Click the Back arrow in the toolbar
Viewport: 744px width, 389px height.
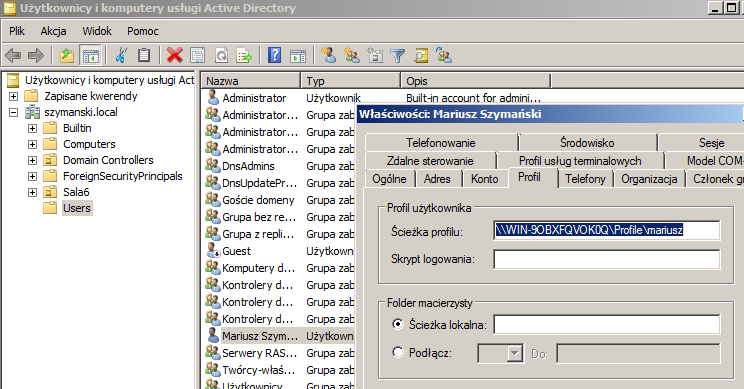(13, 56)
